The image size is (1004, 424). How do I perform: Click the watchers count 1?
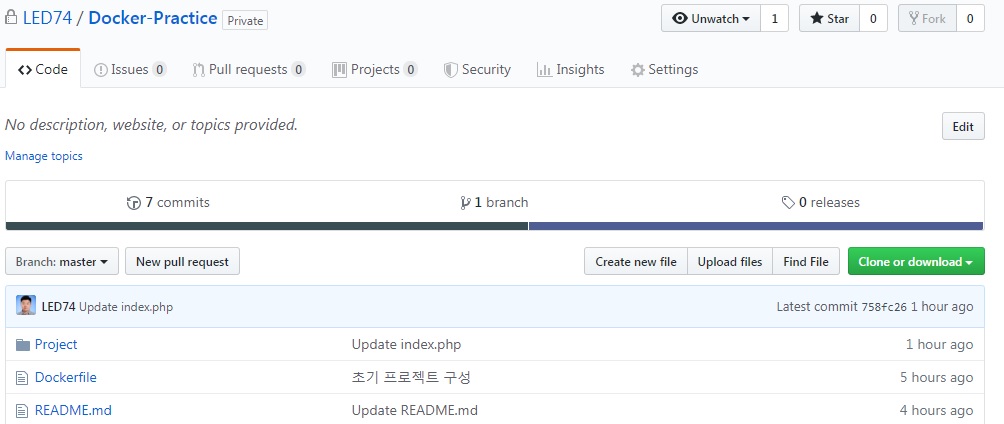pos(774,19)
